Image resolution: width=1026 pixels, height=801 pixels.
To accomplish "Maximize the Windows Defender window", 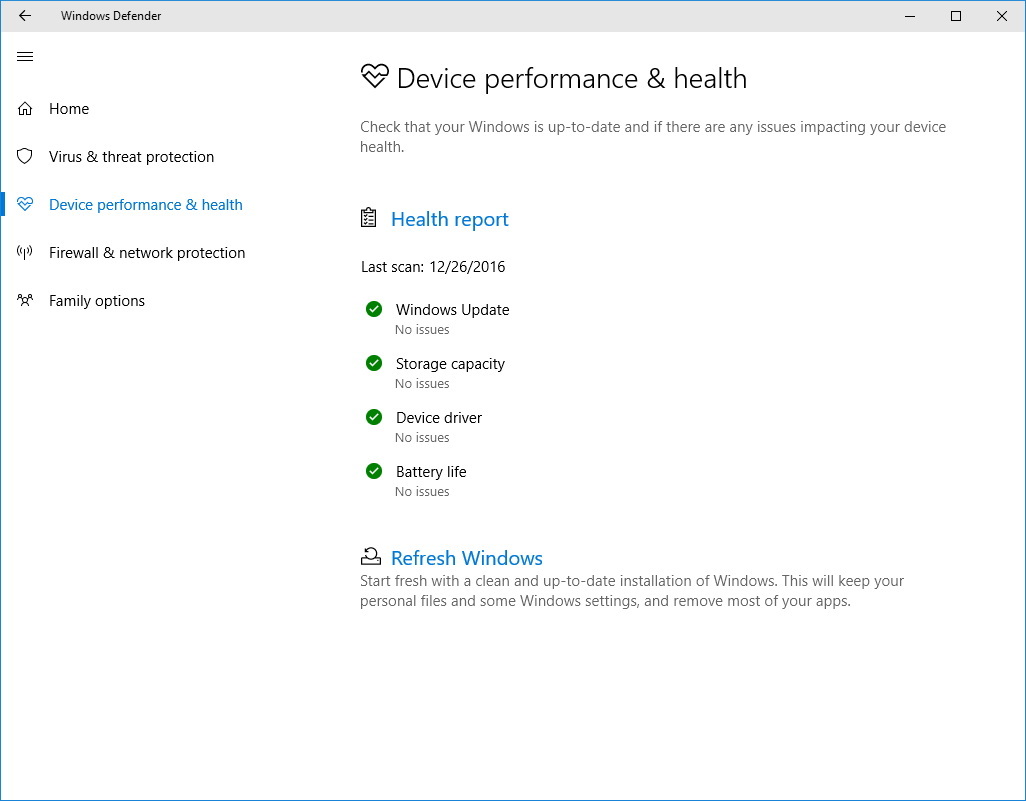I will tap(956, 16).
